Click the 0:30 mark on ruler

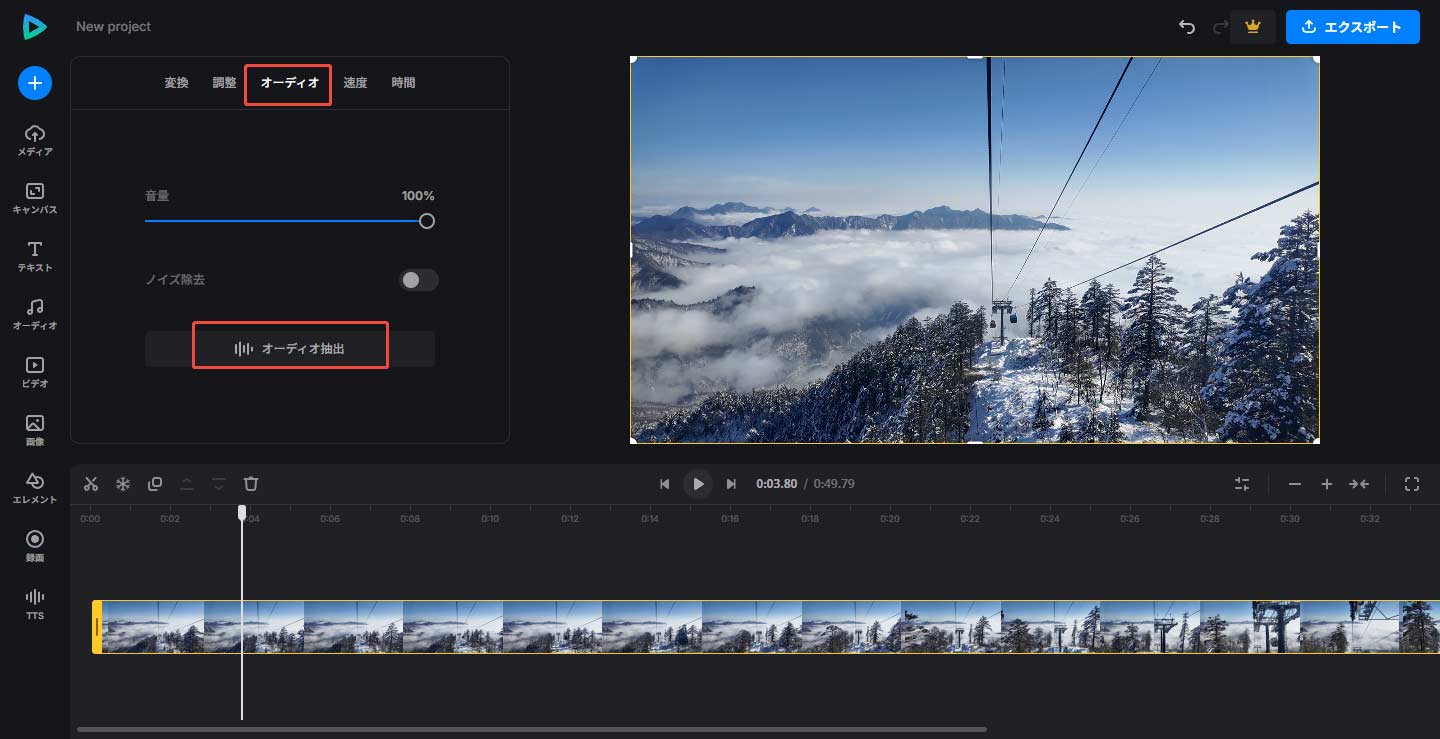tap(1290, 519)
